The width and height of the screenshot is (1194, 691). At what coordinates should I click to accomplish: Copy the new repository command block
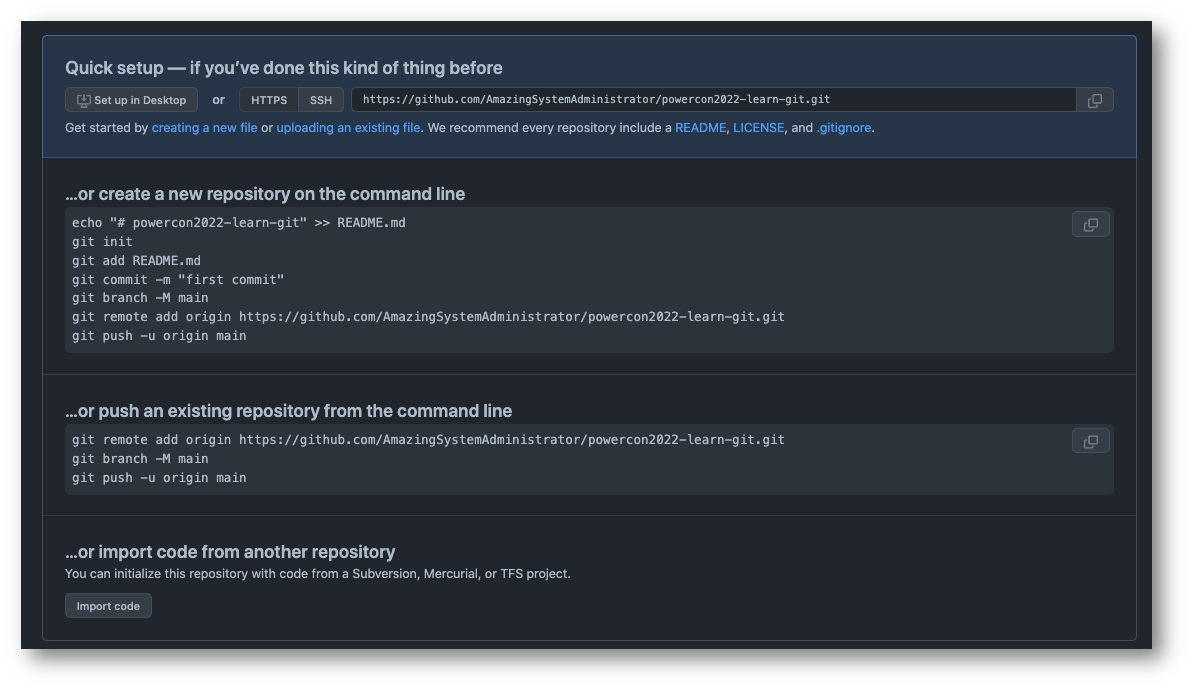pyautogui.click(x=1091, y=224)
